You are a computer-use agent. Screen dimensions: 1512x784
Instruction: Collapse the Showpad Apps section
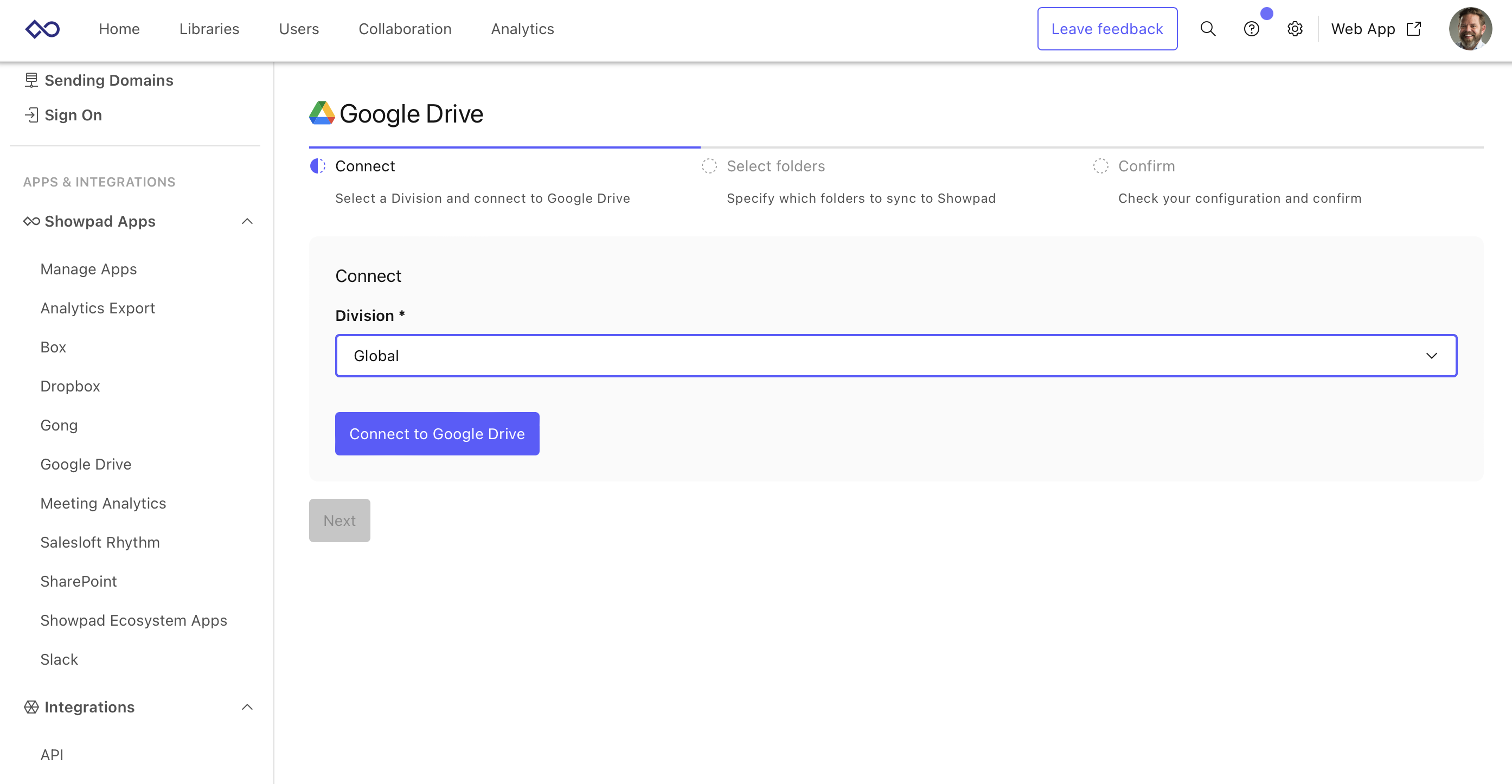coord(247,221)
